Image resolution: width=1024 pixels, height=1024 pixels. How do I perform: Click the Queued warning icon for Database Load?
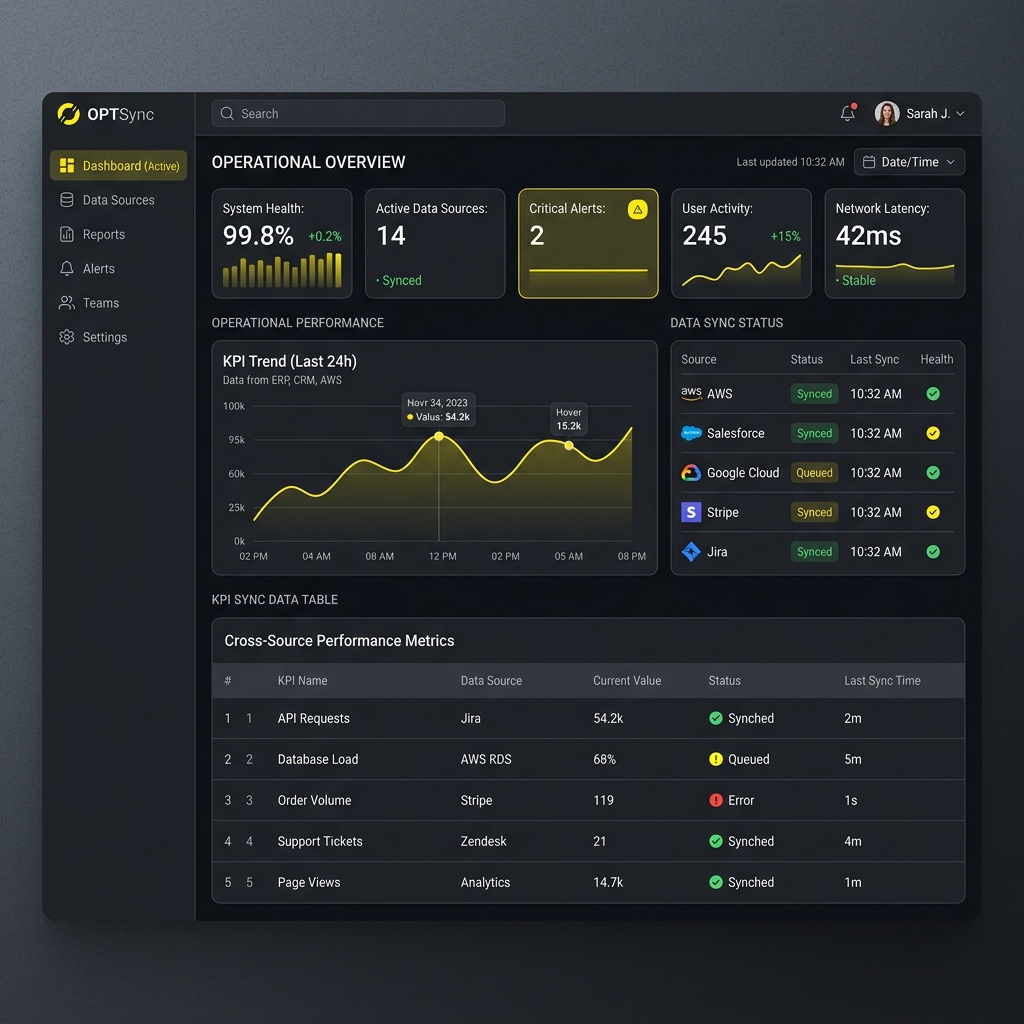pyautogui.click(x=716, y=759)
